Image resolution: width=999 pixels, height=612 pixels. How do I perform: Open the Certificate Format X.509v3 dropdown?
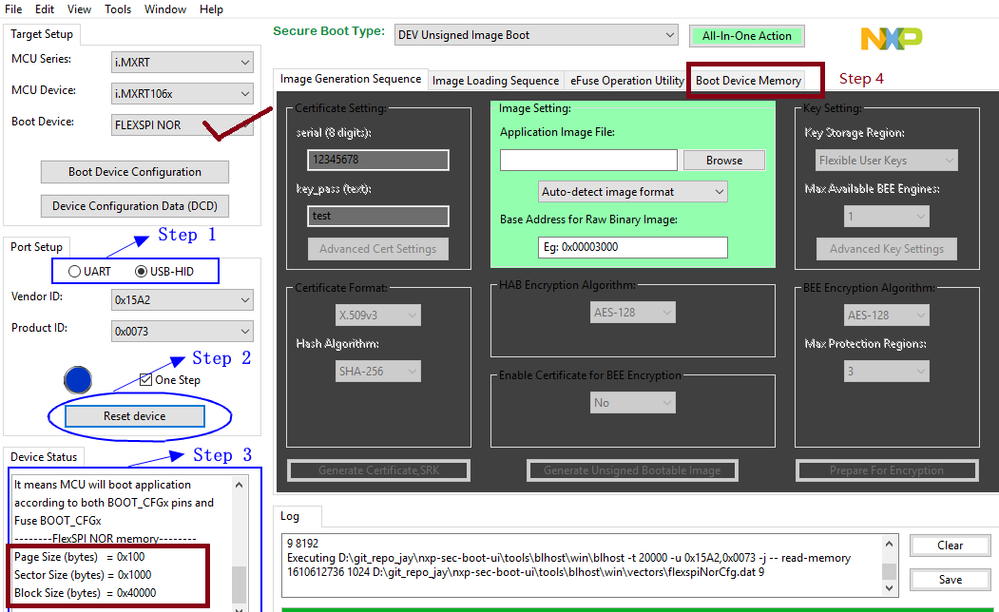(378, 315)
